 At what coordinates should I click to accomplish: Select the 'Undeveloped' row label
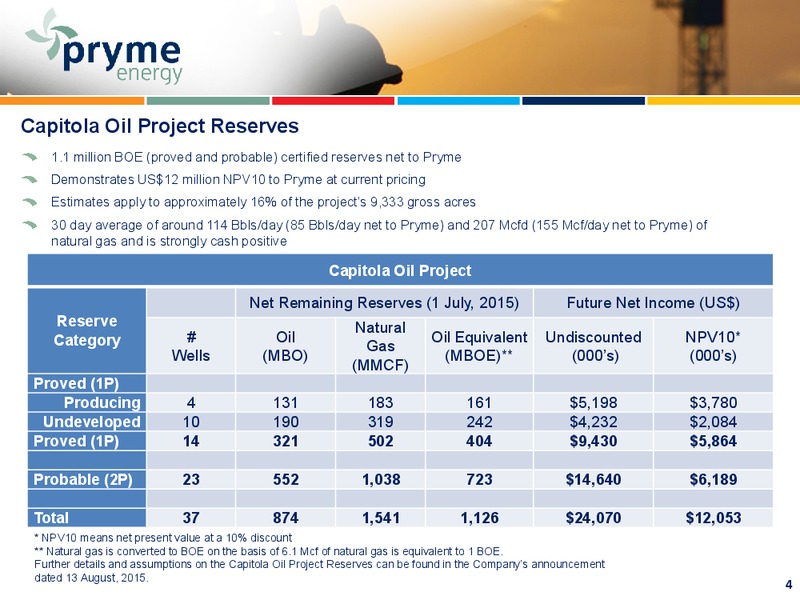[92, 422]
